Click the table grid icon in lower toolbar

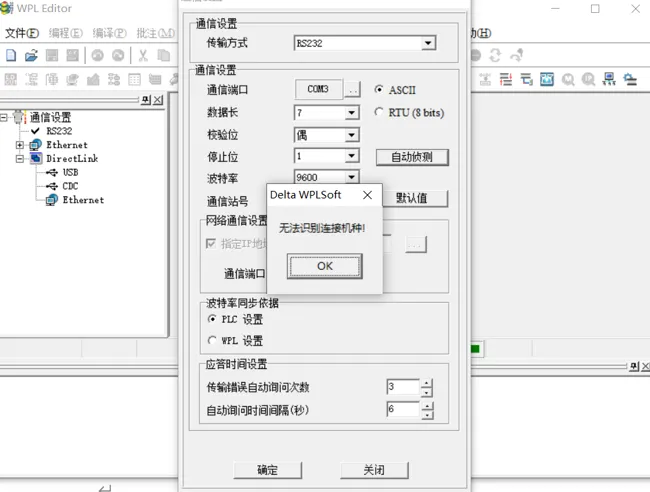click(134, 79)
